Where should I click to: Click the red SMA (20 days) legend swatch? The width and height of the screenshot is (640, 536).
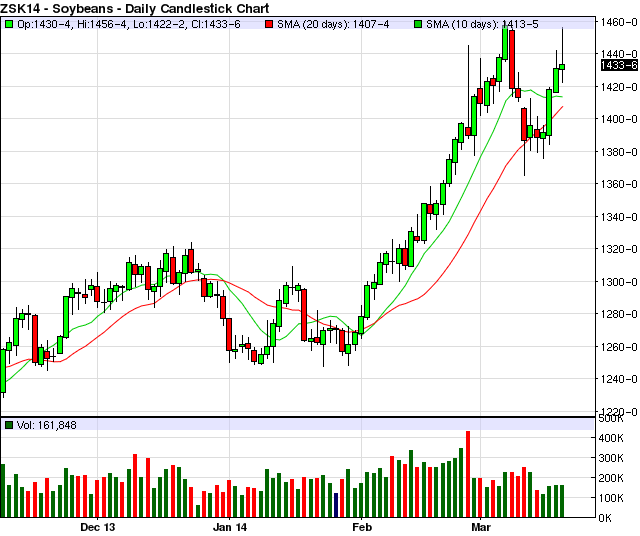pos(269,24)
